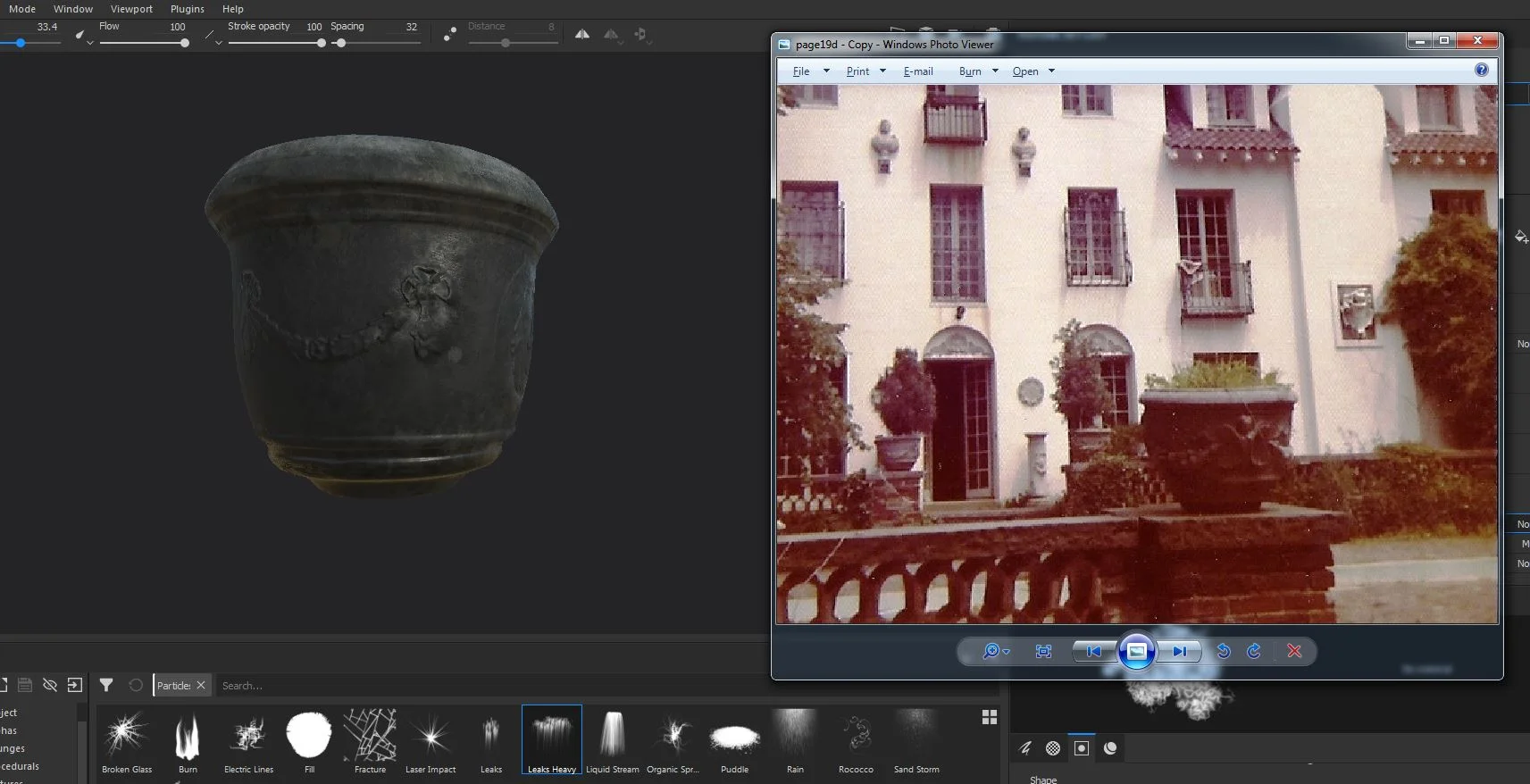Adjust the brush size slider at 33.4

[x=30, y=43]
